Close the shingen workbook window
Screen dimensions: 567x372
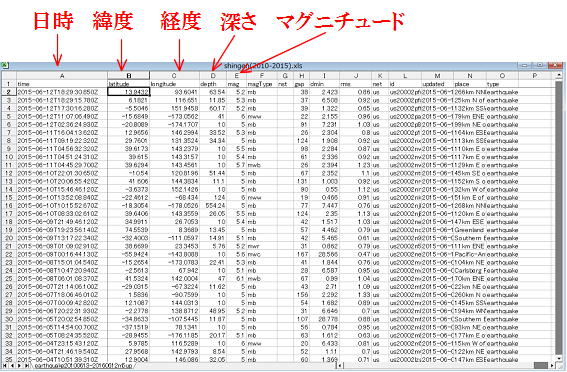(x=555, y=65)
